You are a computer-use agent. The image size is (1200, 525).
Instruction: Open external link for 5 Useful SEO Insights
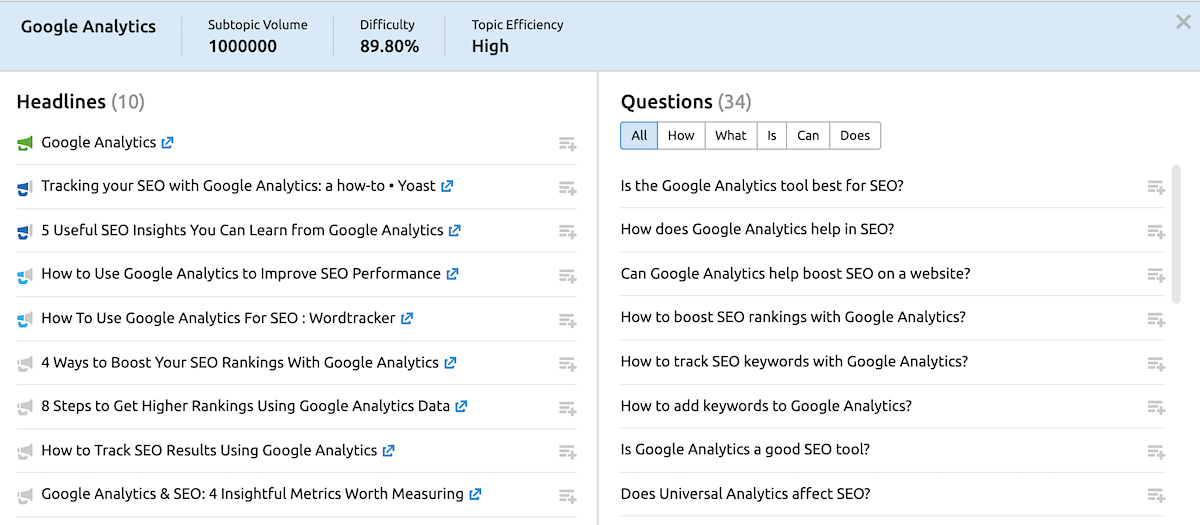point(454,230)
